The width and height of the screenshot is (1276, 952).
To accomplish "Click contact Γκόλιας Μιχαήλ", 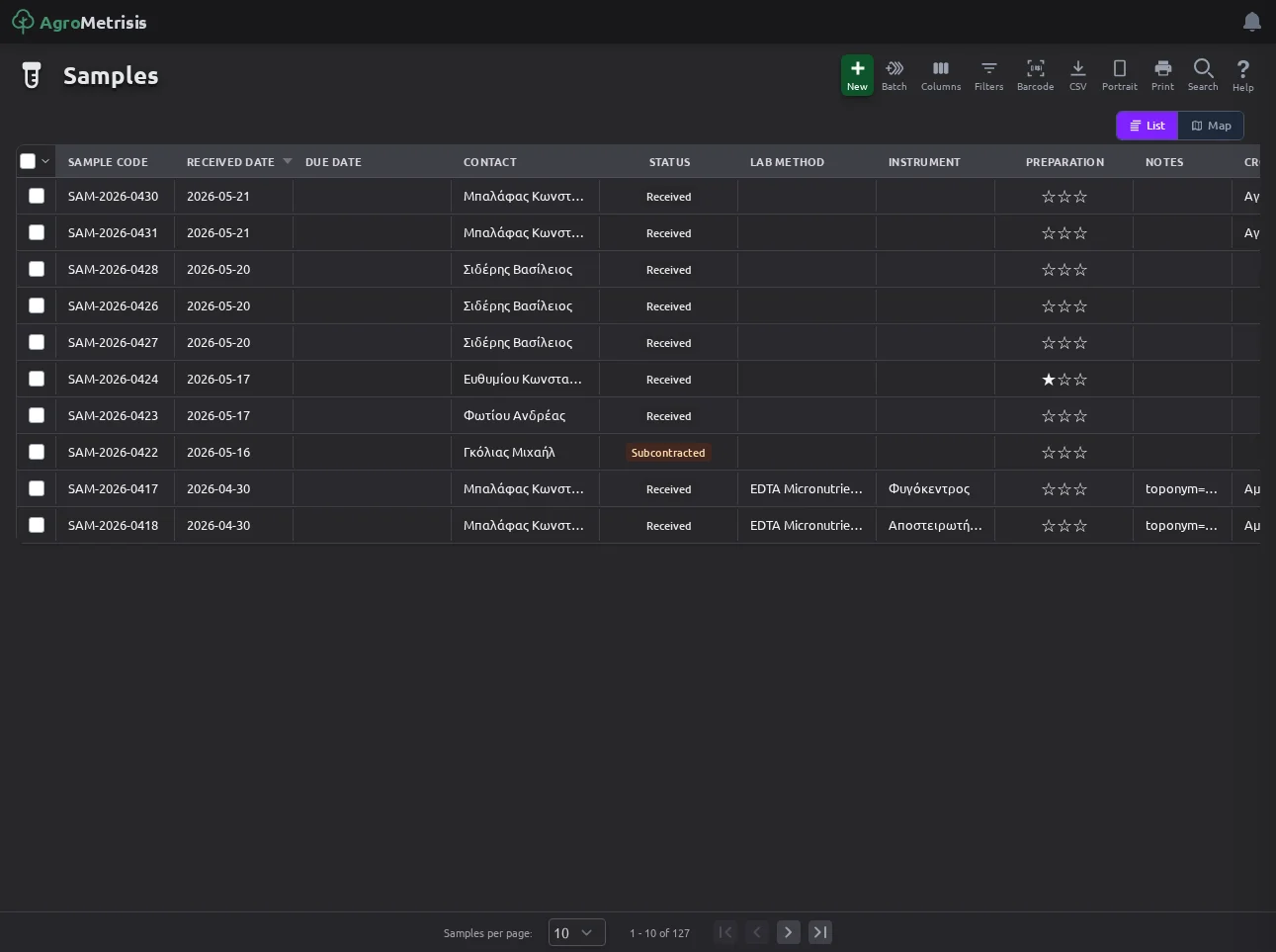I will [x=509, y=453].
